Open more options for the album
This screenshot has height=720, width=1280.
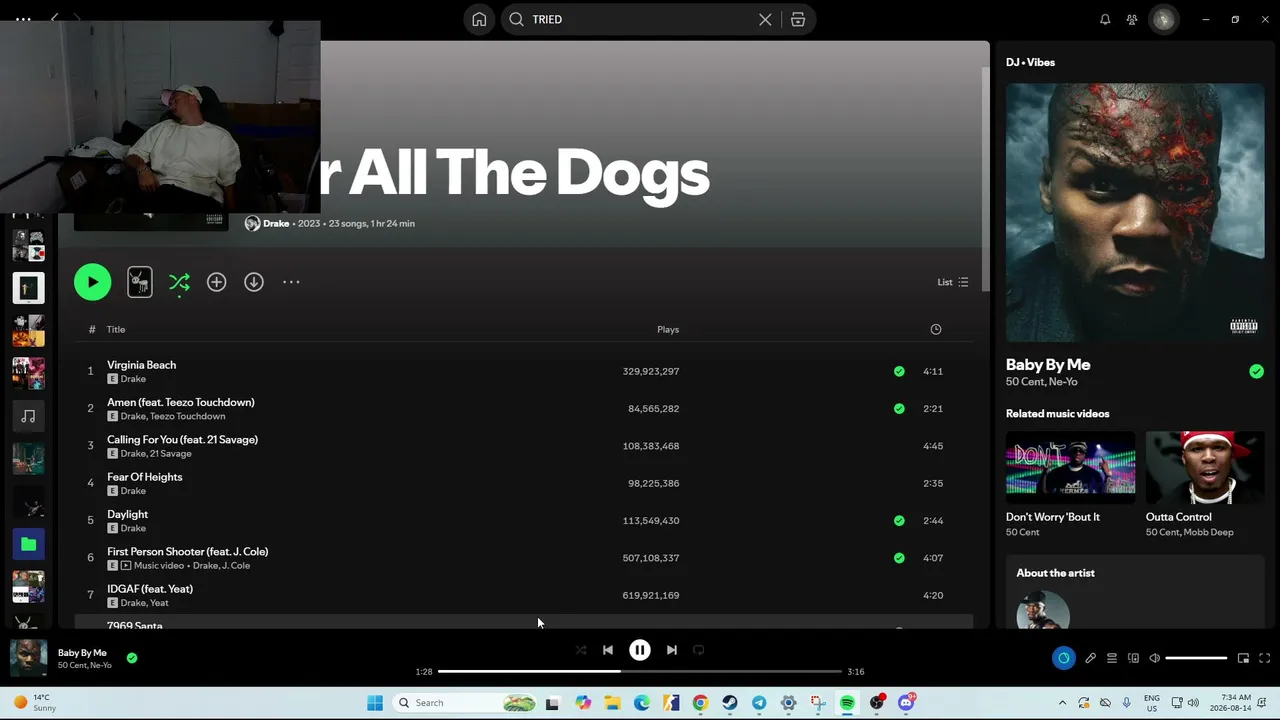point(291,282)
